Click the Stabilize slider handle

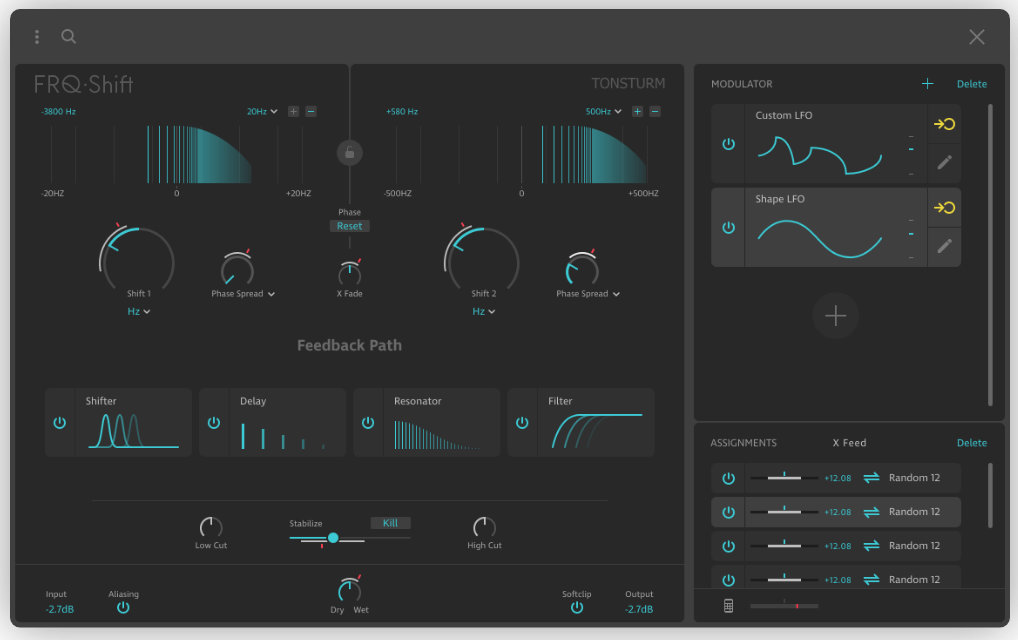pyautogui.click(x=333, y=538)
